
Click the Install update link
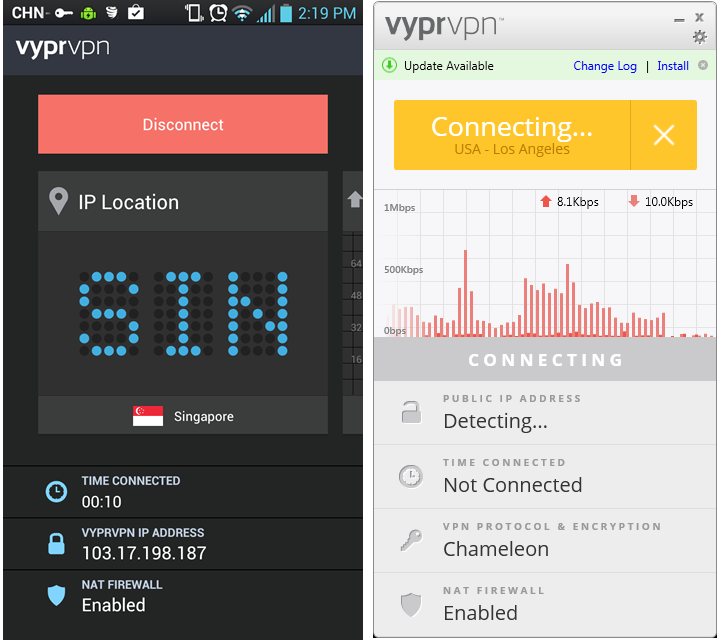tap(673, 66)
